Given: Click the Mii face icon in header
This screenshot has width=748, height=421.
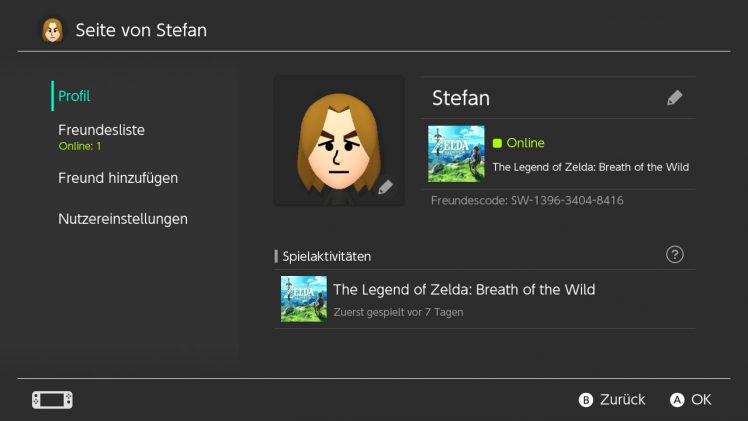Looking at the screenshot, I should point(52,30).
